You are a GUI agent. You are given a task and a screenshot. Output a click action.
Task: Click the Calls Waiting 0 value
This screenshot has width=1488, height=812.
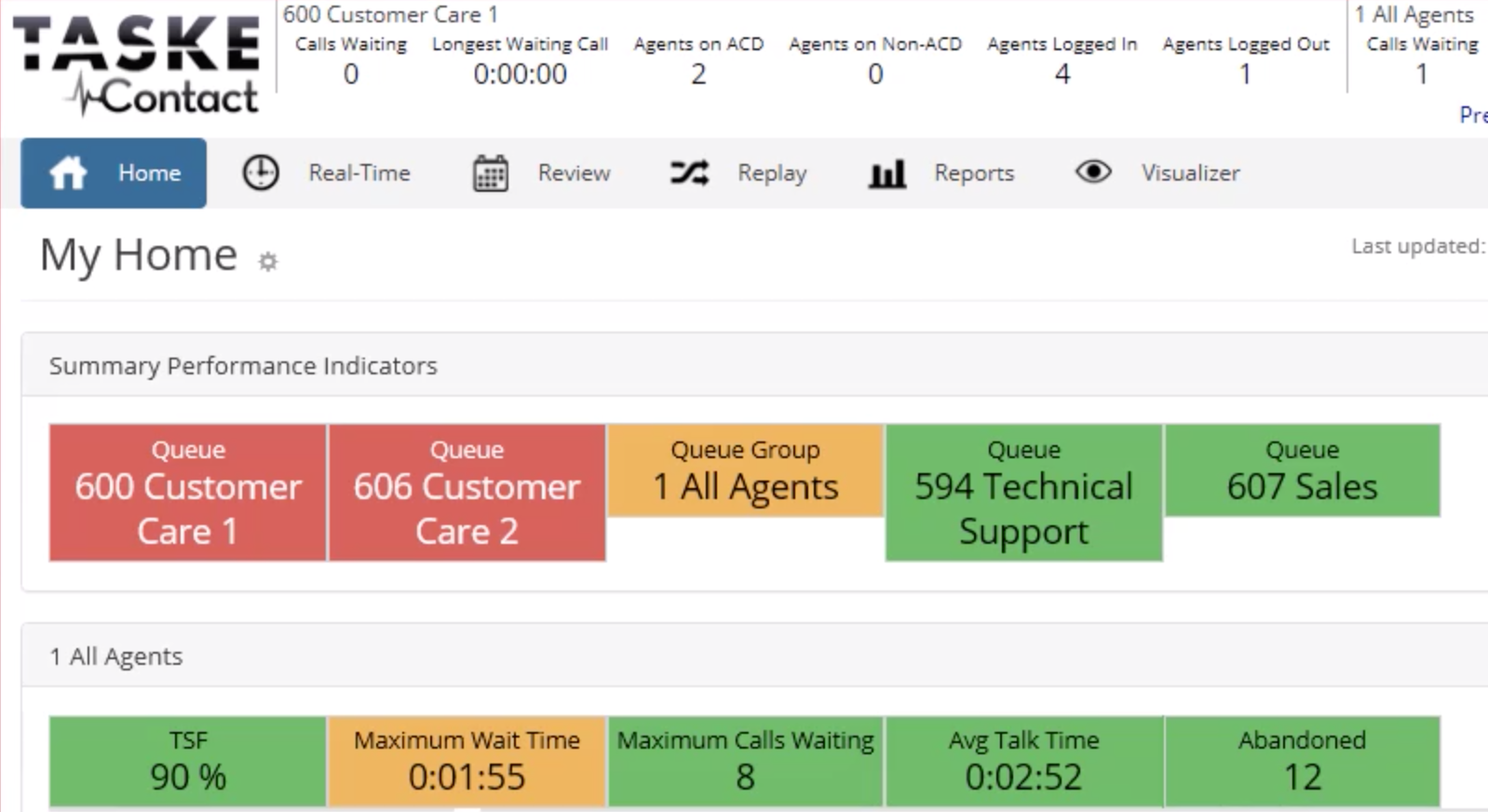coord(351,74)
